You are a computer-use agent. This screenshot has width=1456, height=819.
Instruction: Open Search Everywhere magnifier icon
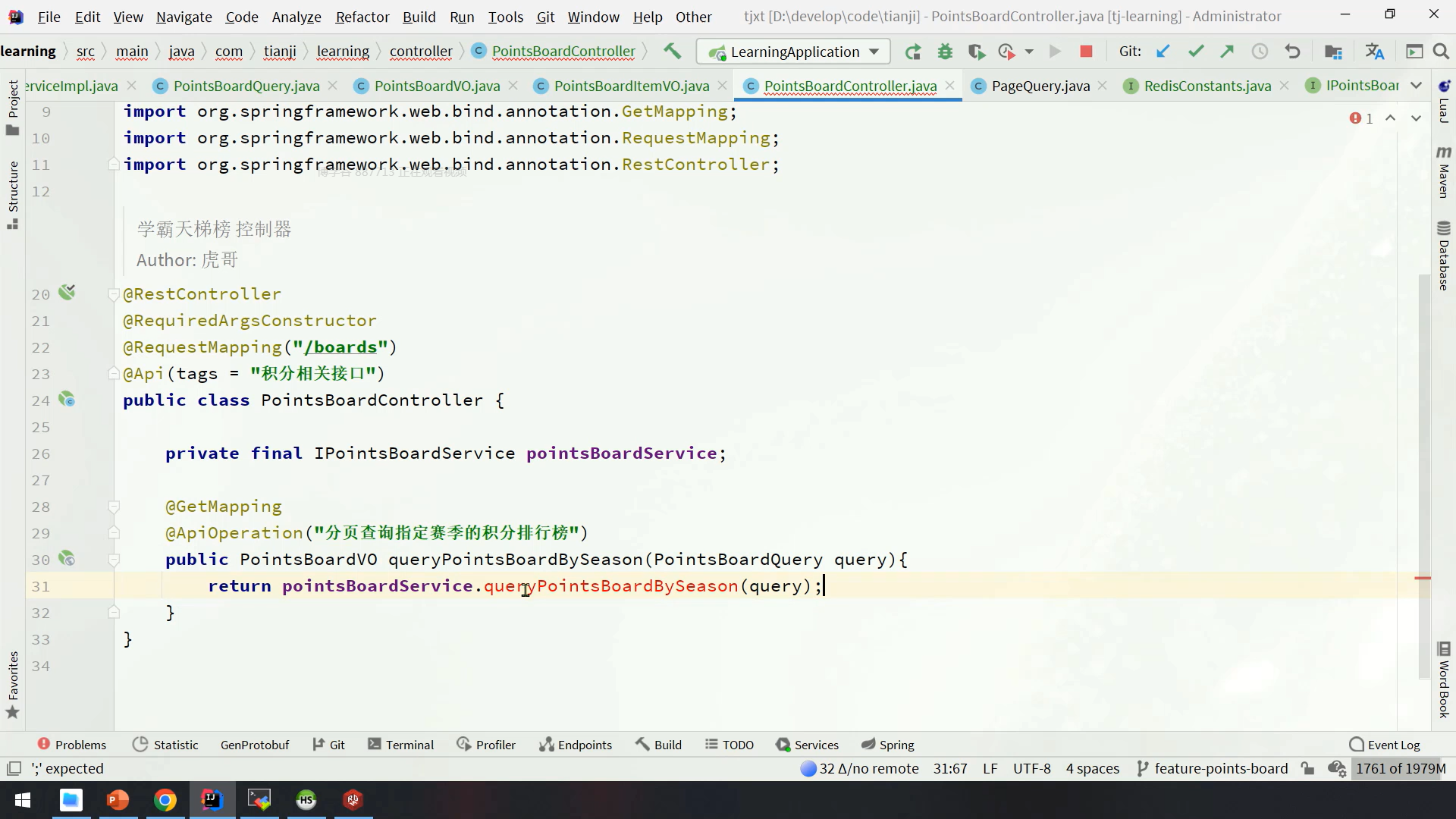point(1441,52)
